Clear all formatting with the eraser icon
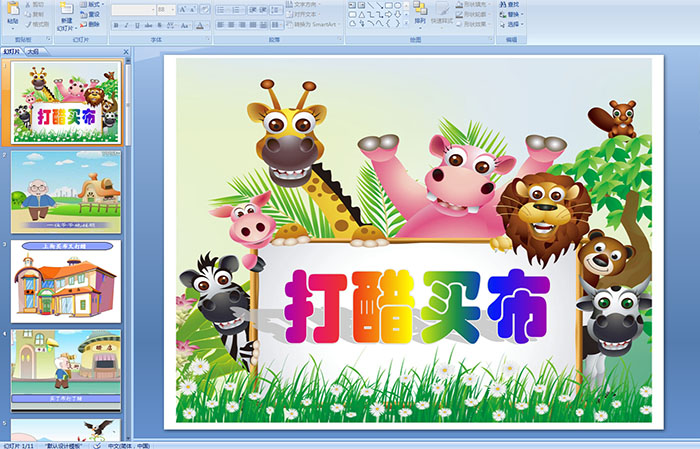 point(205,9)
